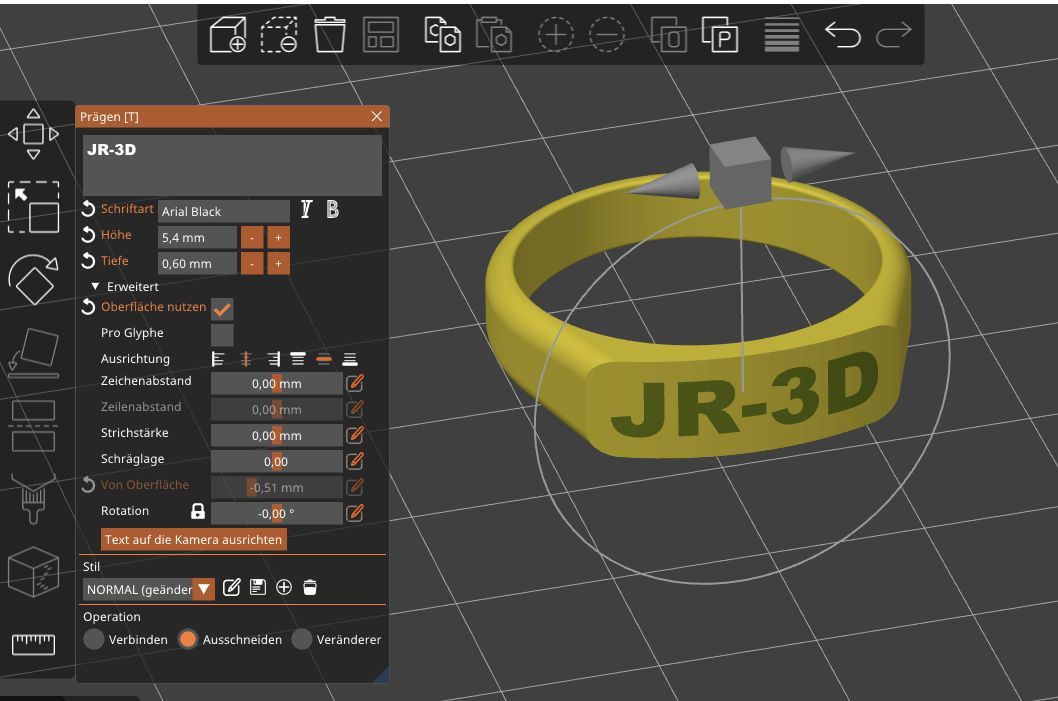
Task: Select the cube seam tool in the sidebar
Action: pos(33,571)
